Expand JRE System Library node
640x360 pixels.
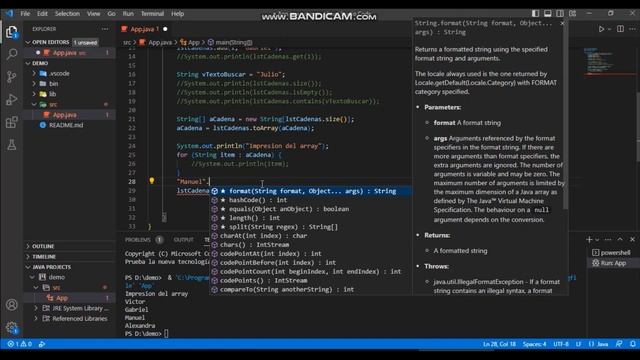click(x=36, y=308)
